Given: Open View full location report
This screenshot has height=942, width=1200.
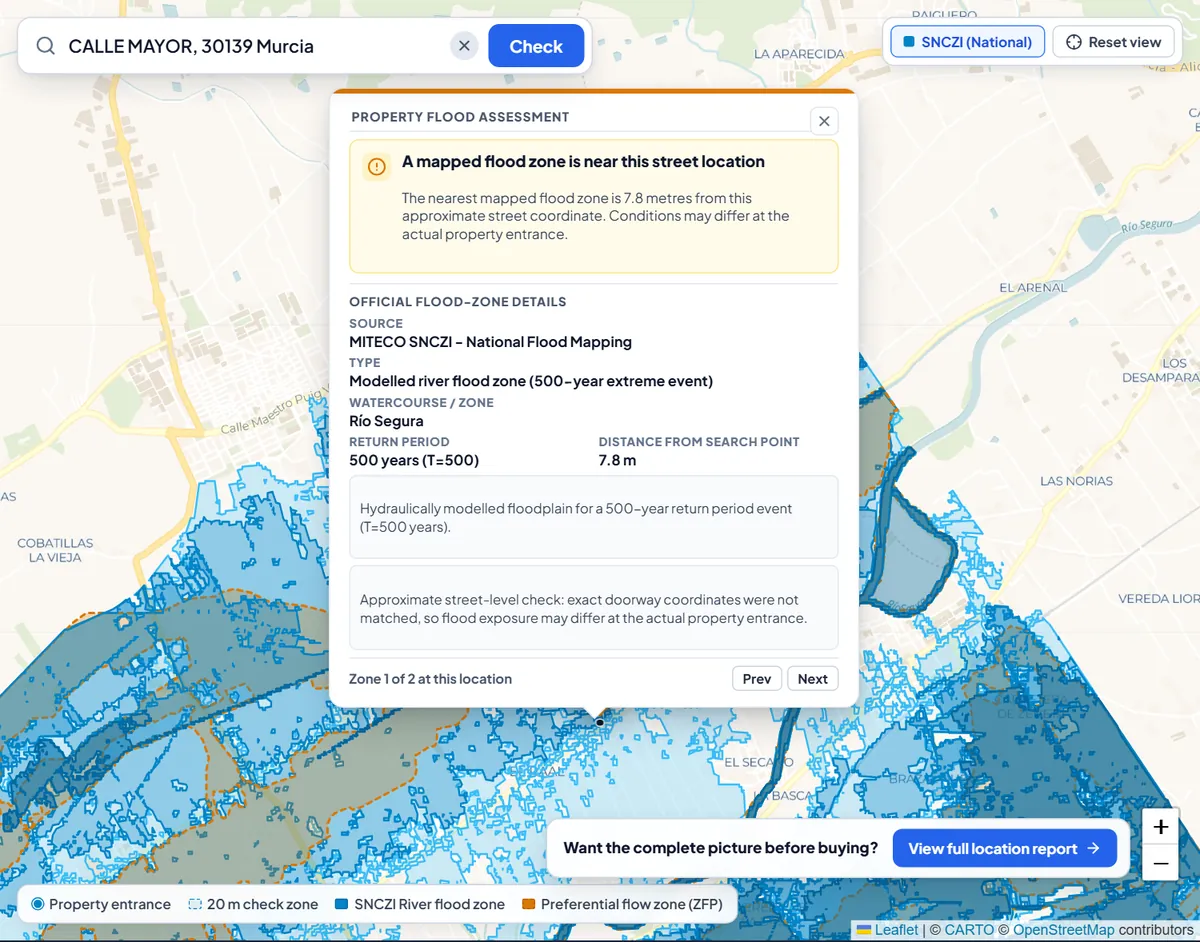Looking at the screenshot, I should coord(1005,848).
